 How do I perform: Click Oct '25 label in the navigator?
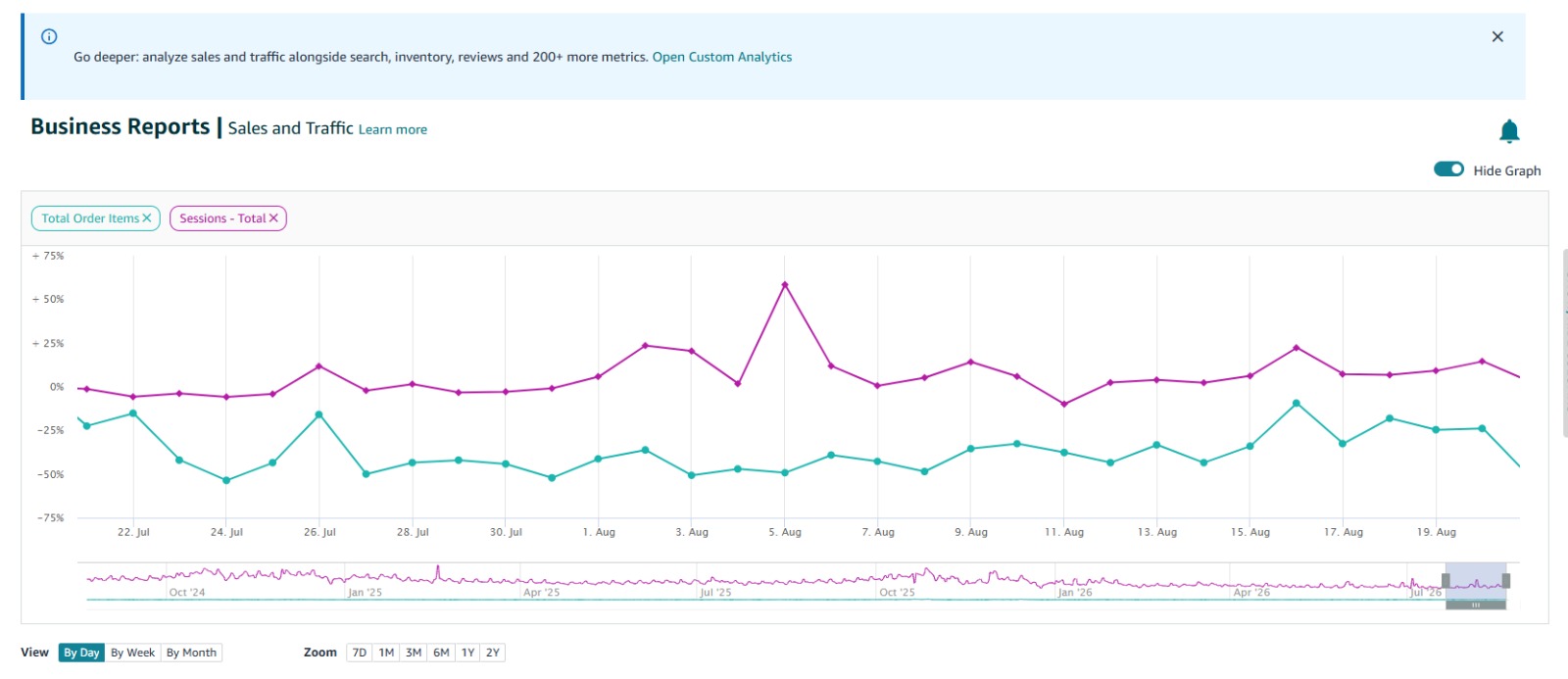[897, 593]
